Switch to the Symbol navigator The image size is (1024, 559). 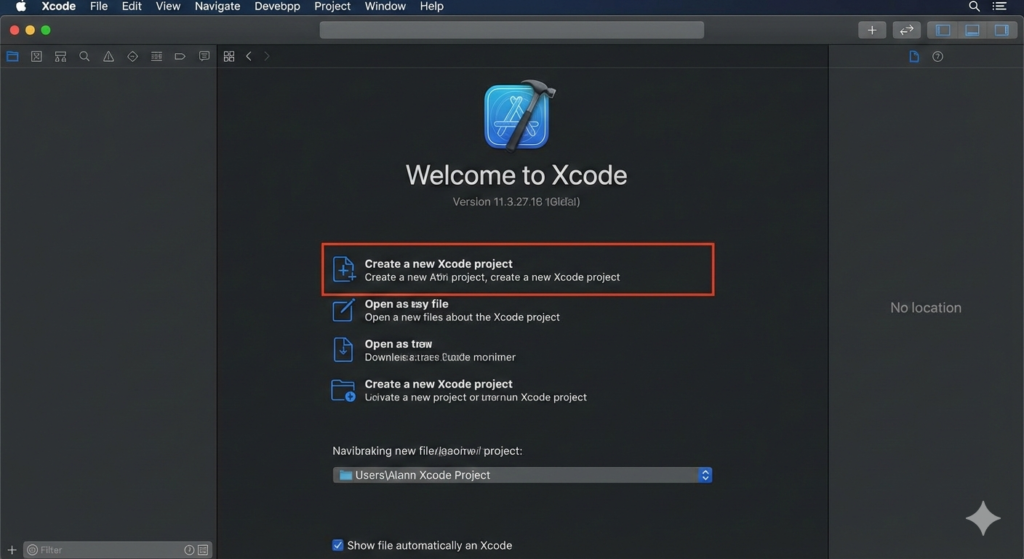point(60,57)
